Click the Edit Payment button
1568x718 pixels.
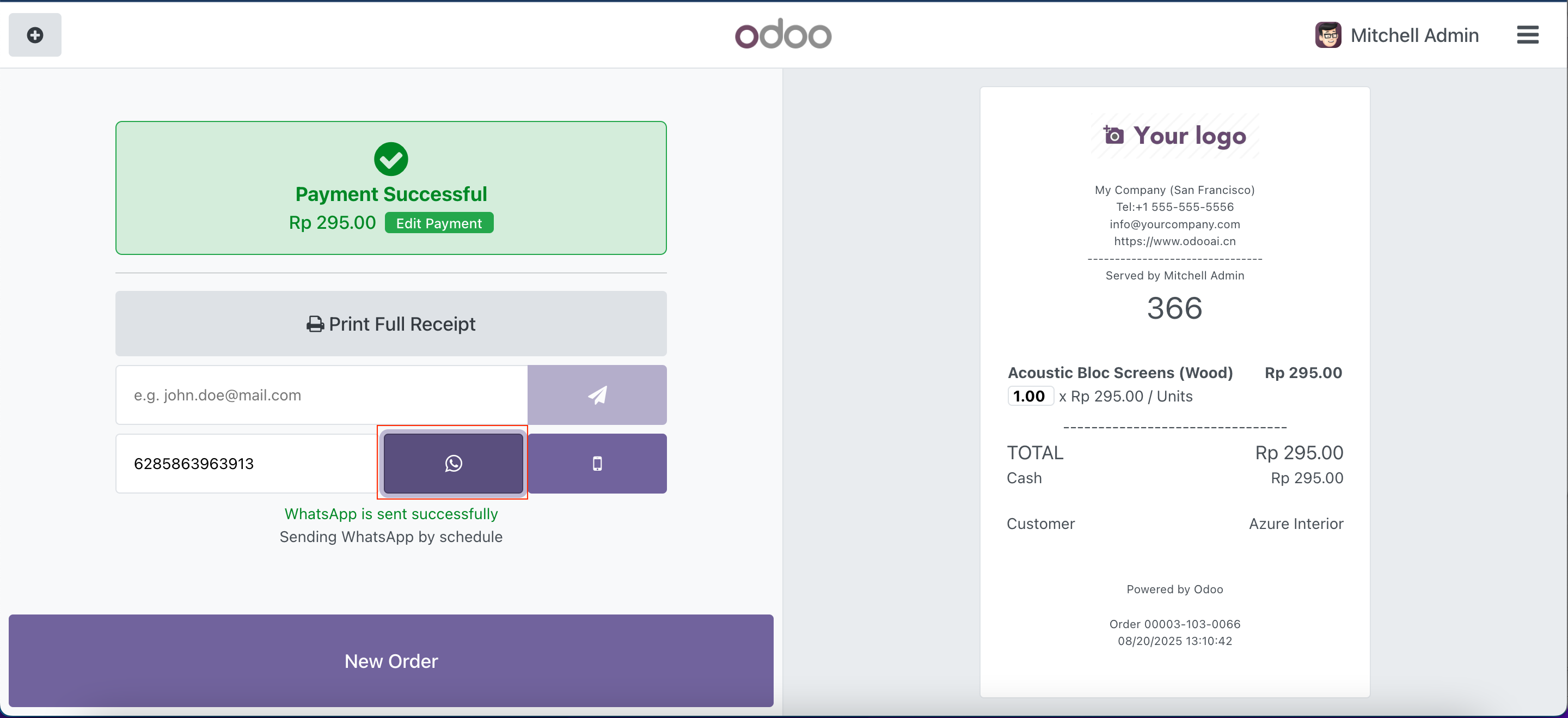click(439, 222)
